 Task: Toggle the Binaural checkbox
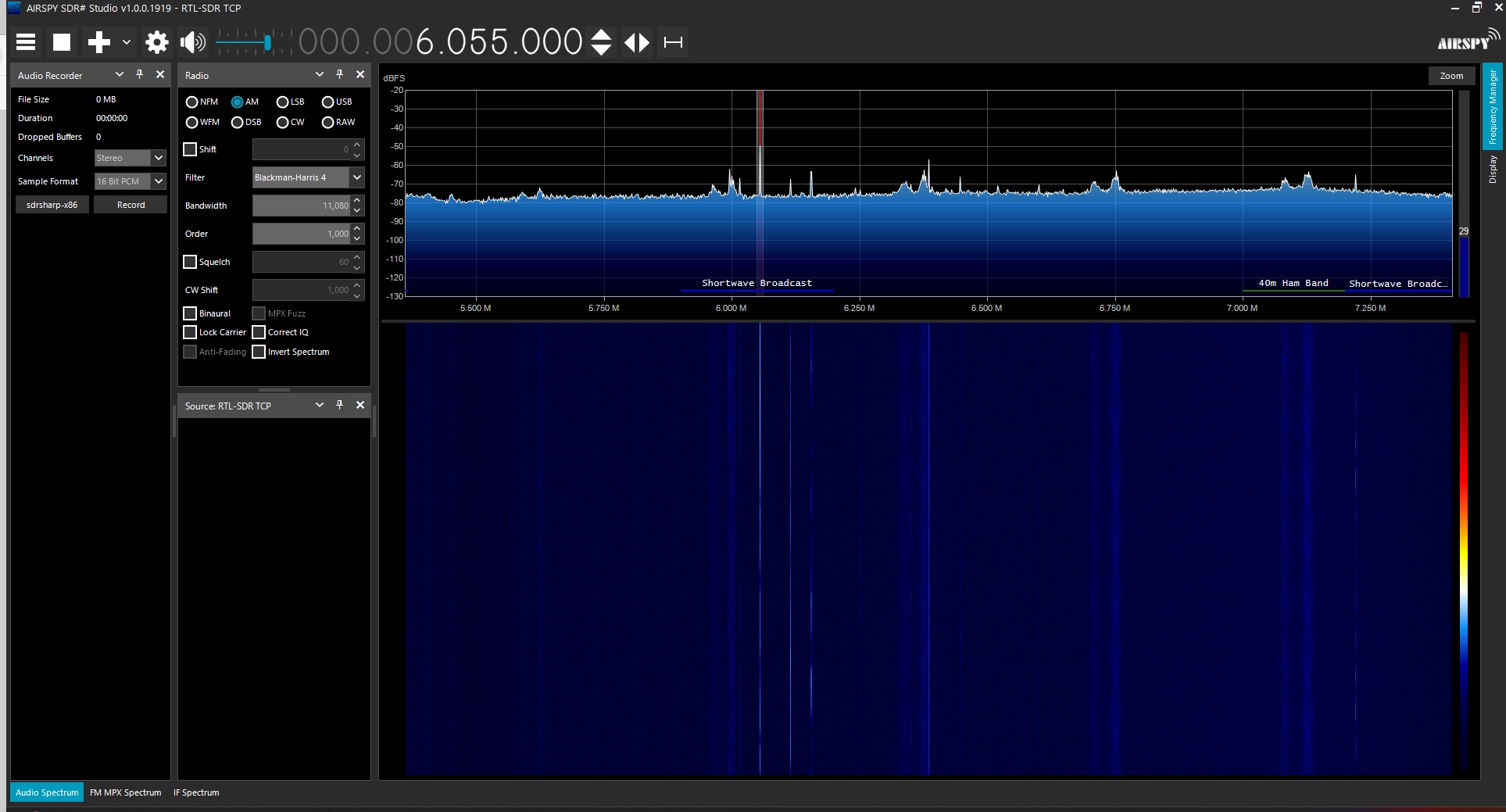(x=190, y=313)
